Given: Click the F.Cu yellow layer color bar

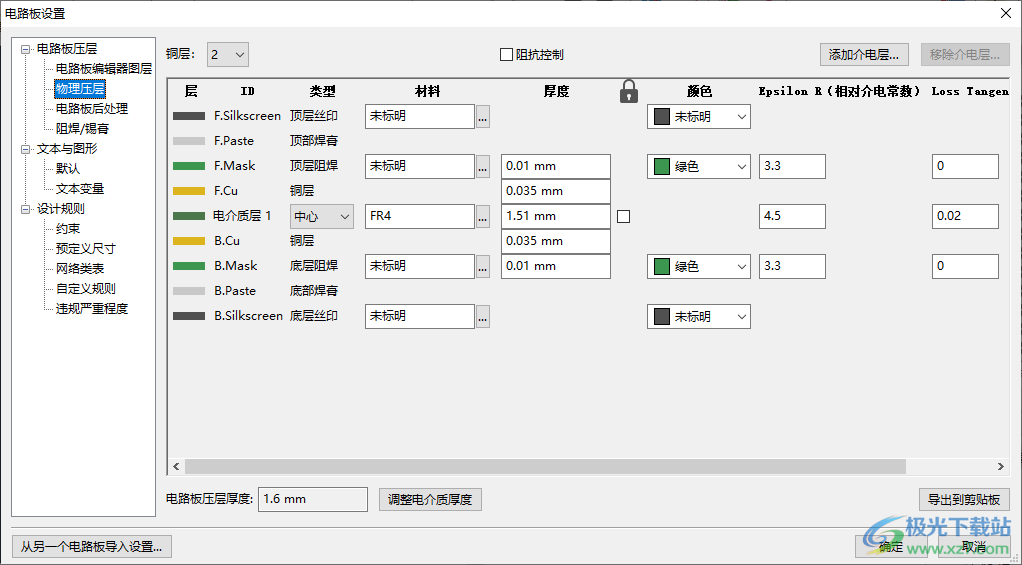Looking at the screenshot, I should (x=189, y=191).
